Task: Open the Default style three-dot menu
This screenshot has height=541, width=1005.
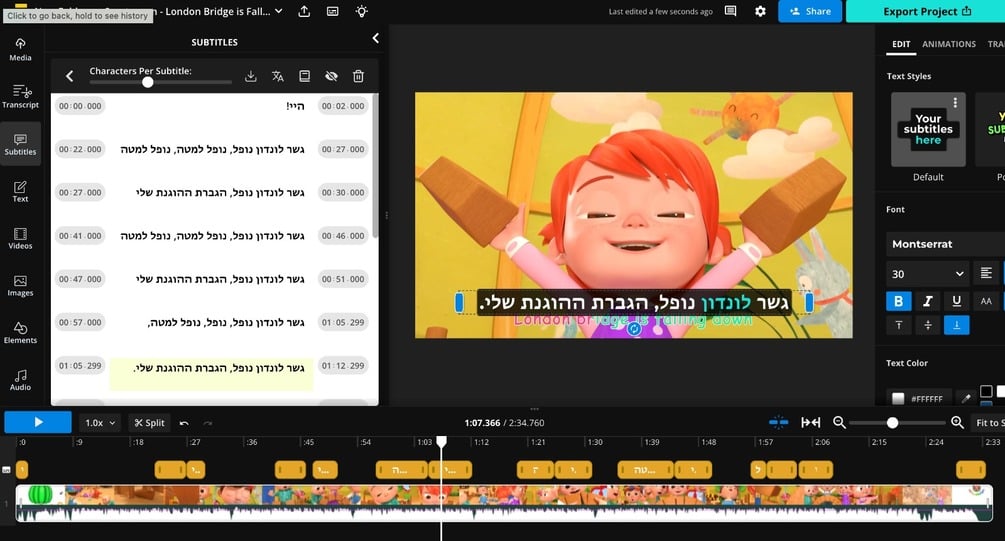Action: pyautogui.click(x=955, y=103)
